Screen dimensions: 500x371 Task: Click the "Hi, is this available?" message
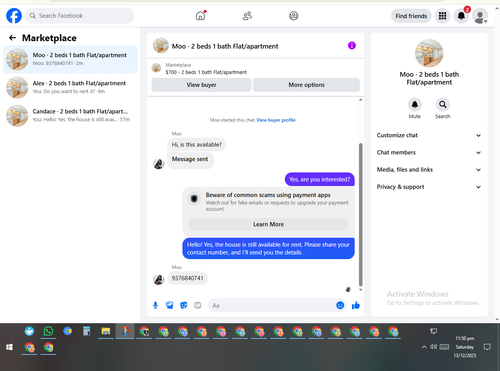point(197,145)
